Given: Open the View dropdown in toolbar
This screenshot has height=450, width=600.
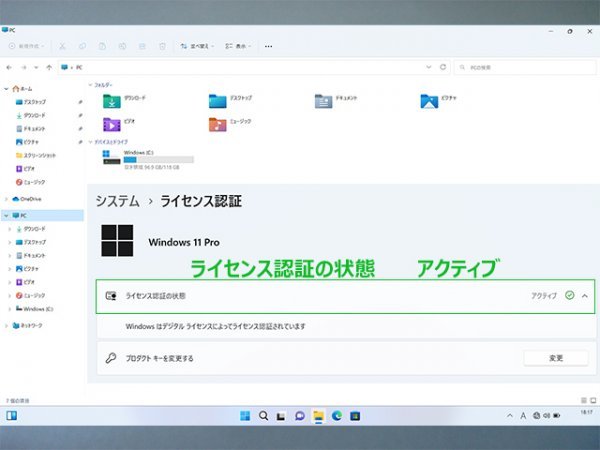Looking at the screenshot, I should click(238, 46).
